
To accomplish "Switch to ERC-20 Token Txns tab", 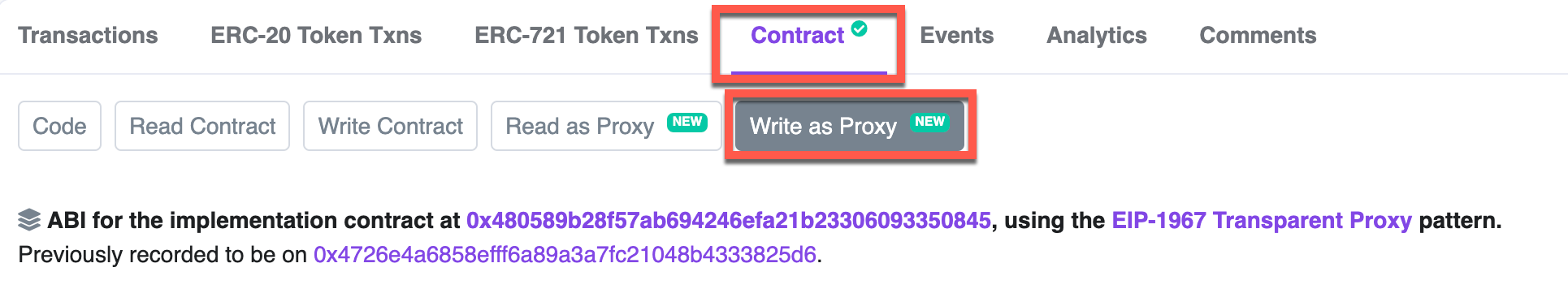I will (316, 36).
